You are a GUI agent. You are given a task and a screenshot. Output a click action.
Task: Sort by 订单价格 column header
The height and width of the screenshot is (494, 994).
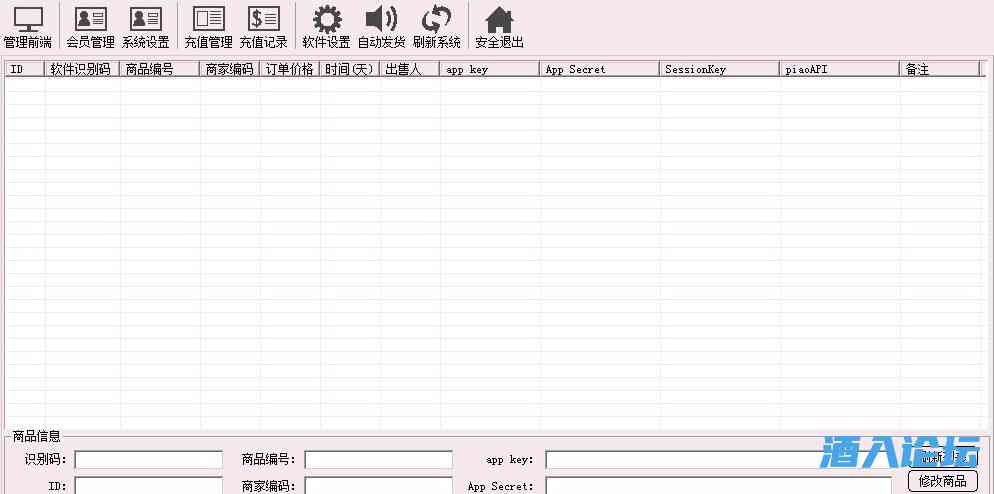pyautogui.click(x=290, y=69)
